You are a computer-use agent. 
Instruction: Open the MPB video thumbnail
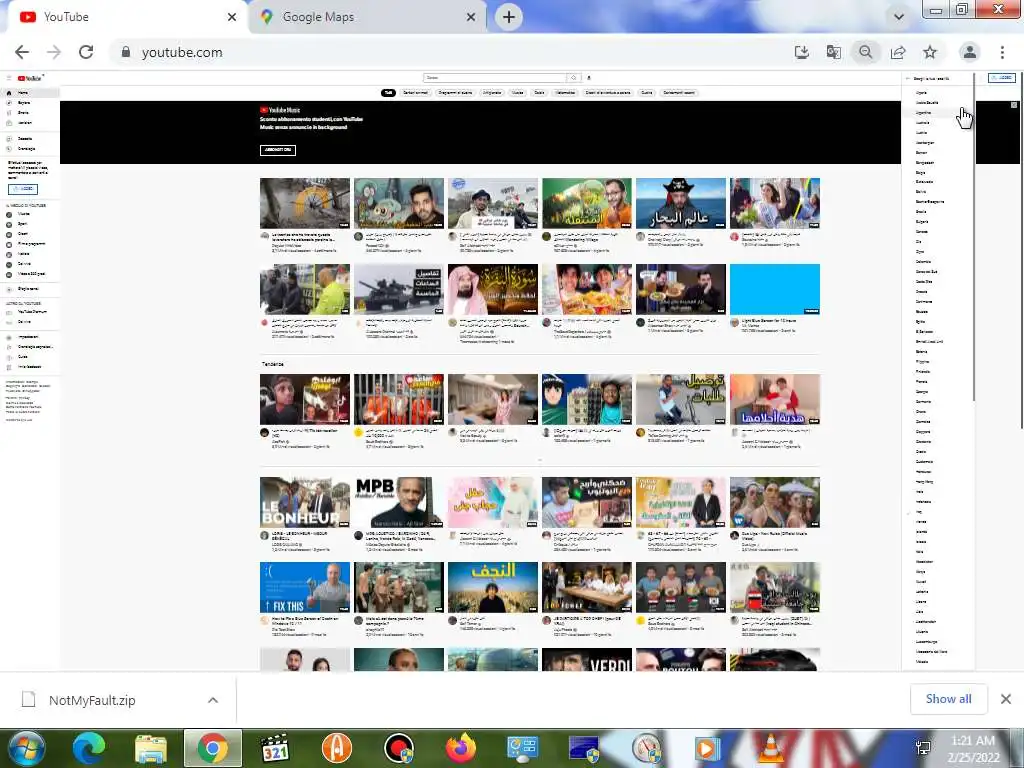[x=398, y=502]
